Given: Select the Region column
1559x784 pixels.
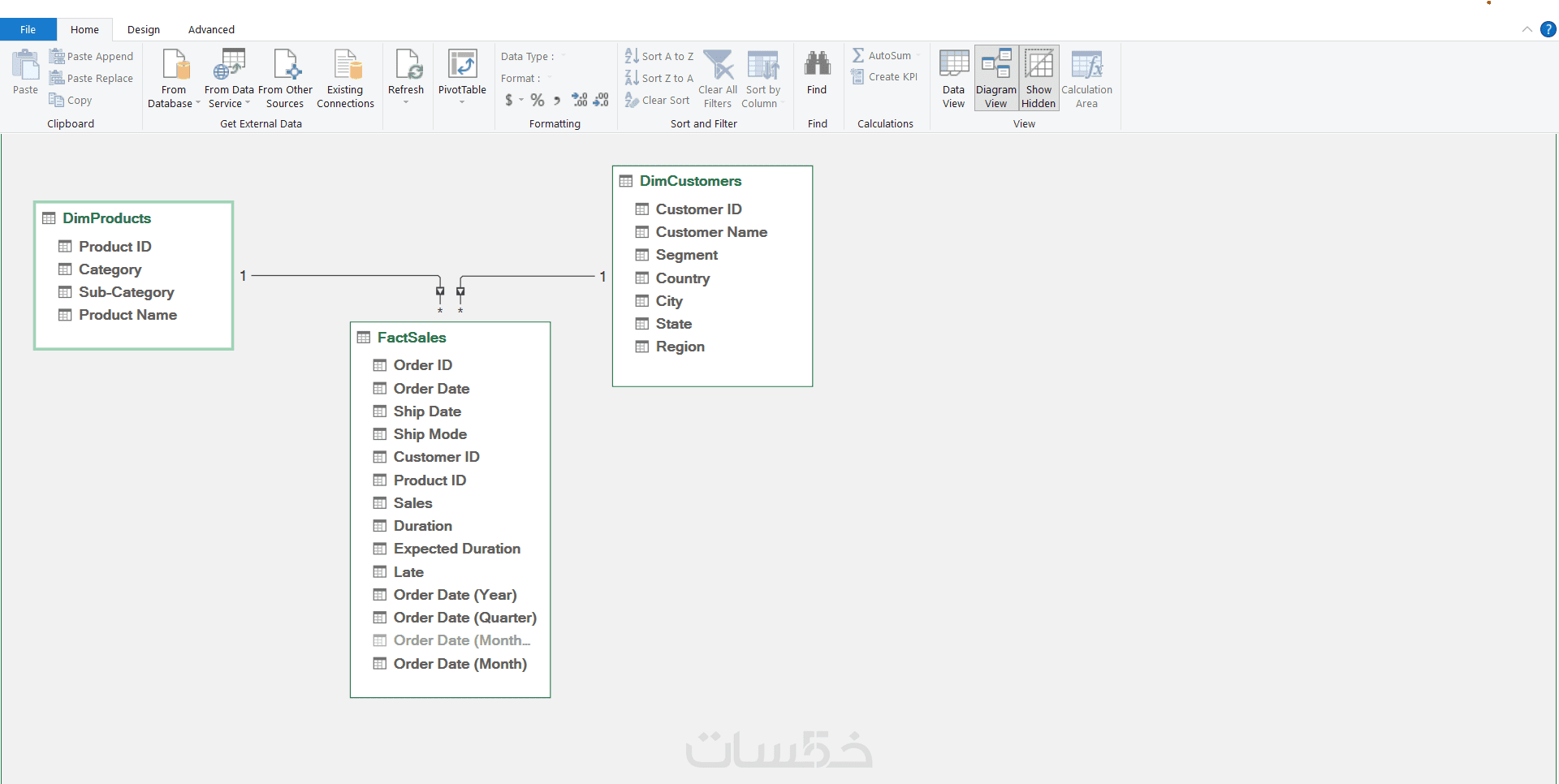Looking at the screenshot, I should tap(680, 347).
